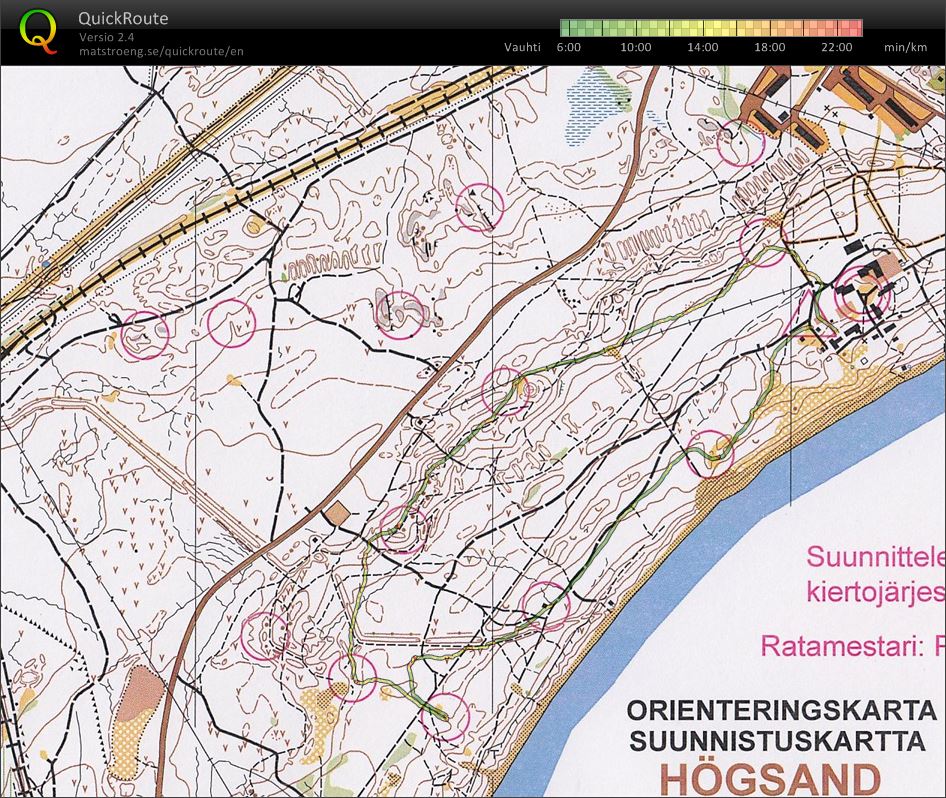The height and width of the screenshot is (798, 946).
Task: Click the orange HÖGSAND map title
Action: 772,778
